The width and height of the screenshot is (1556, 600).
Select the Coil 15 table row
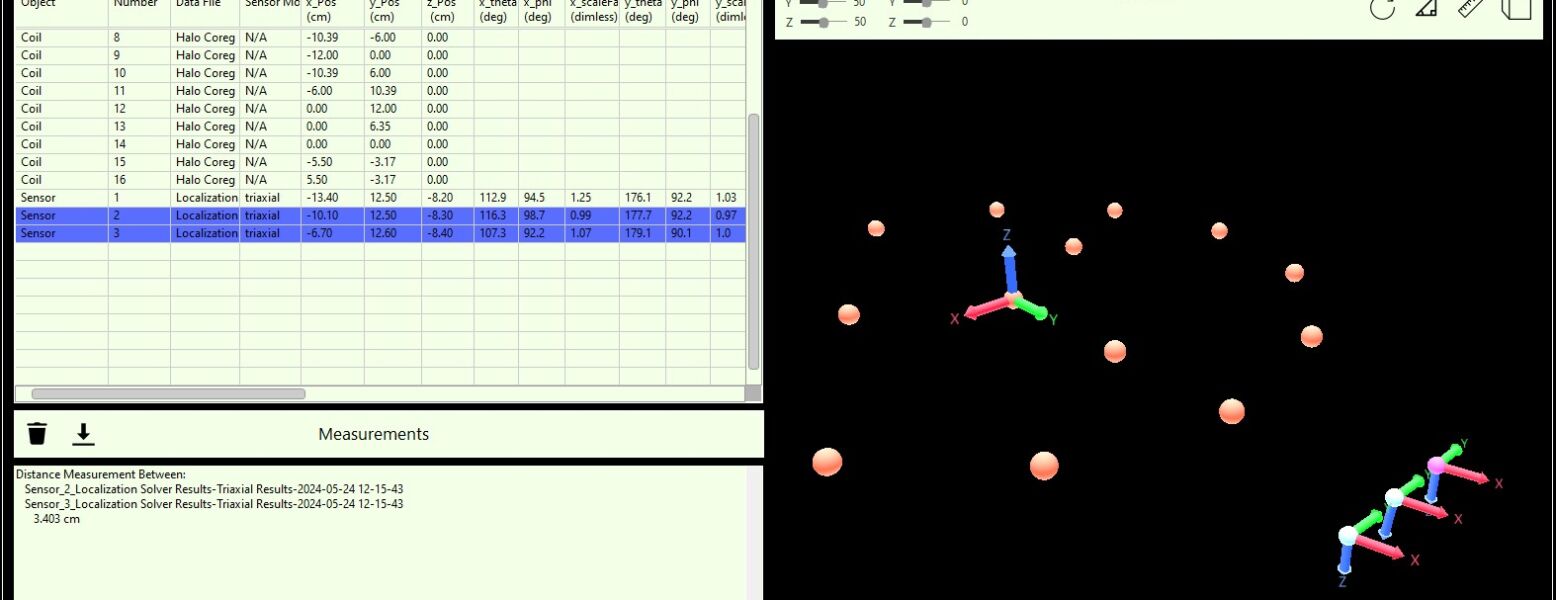click(x=380, y=162)
